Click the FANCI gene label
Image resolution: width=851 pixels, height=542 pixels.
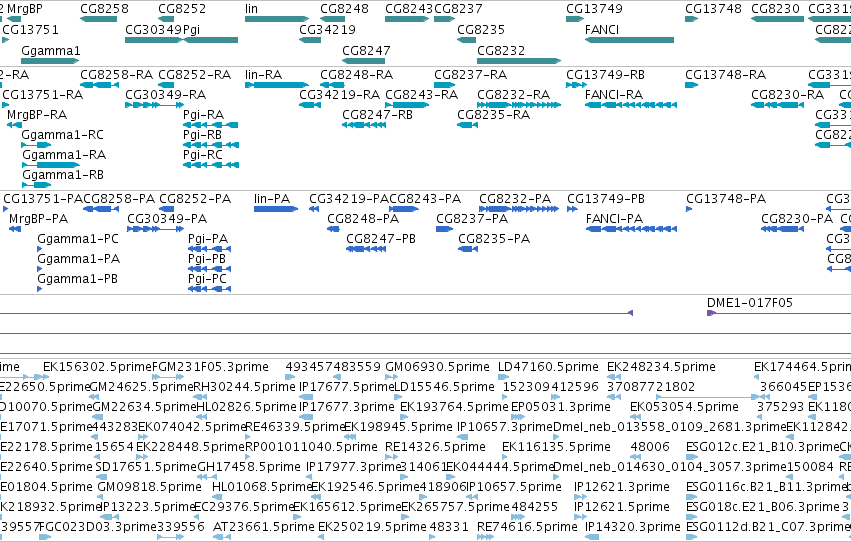pyautogui.click(x=602, y=30)
